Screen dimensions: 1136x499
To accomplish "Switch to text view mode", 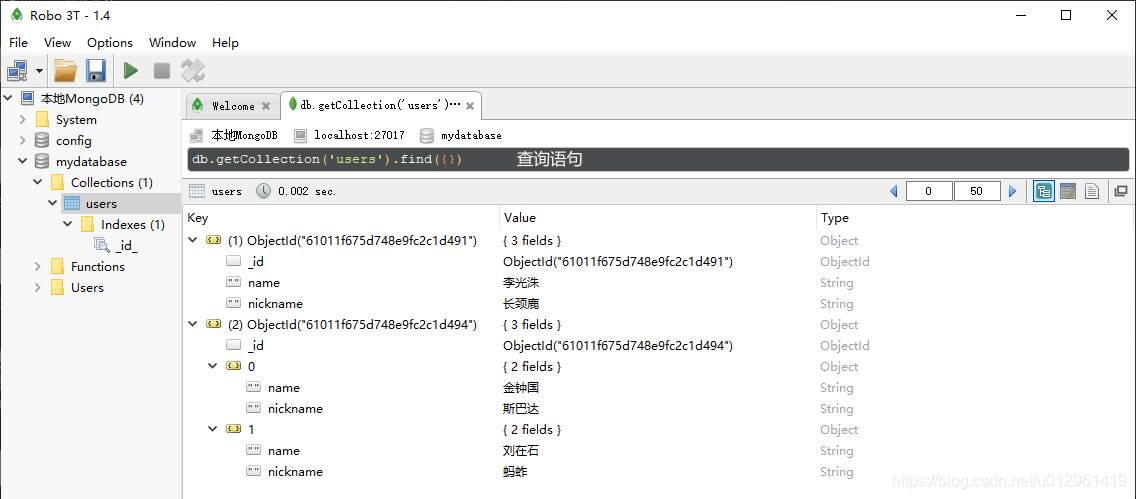I will [1092, 191].
